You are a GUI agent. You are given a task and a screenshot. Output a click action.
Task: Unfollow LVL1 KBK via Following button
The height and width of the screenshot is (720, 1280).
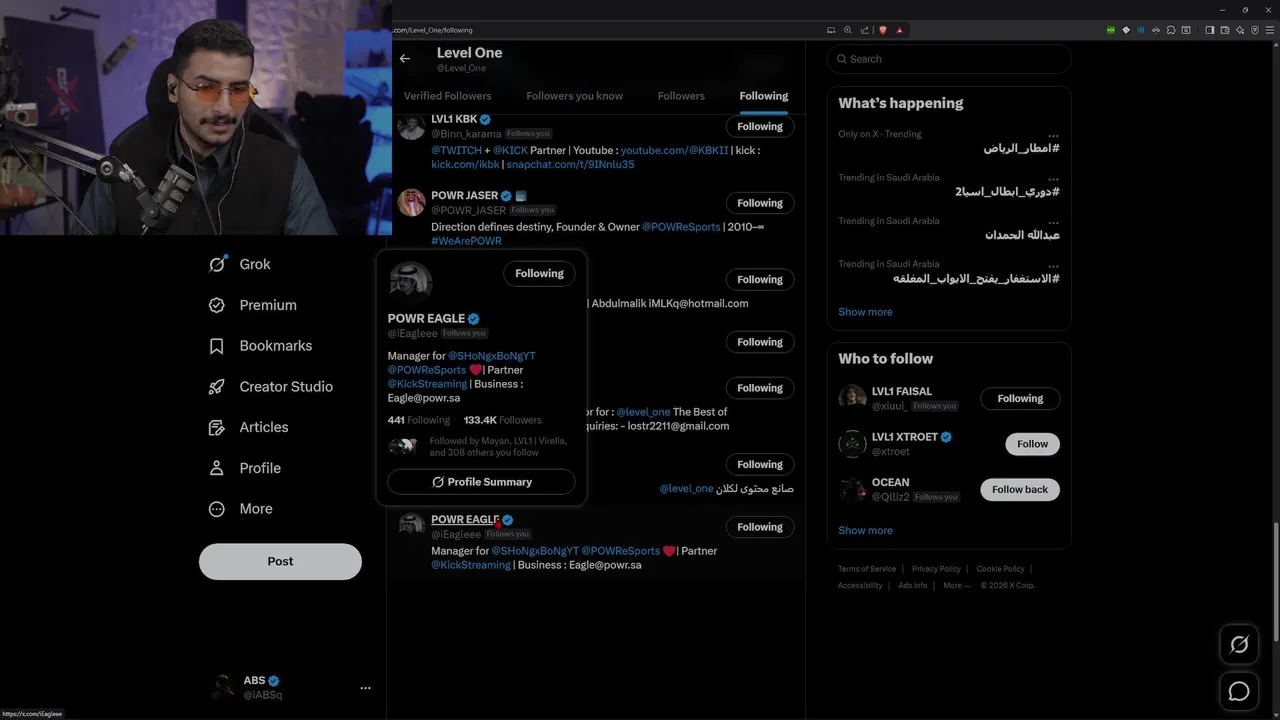pos(760,127)
